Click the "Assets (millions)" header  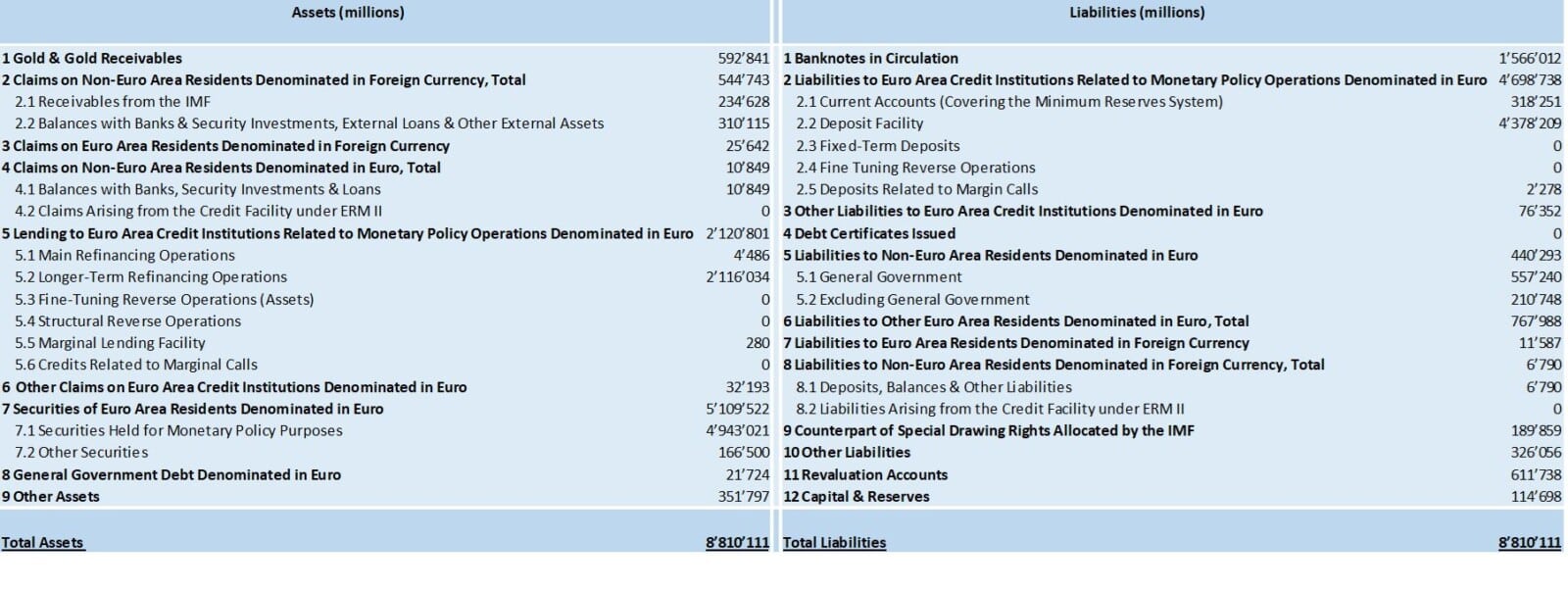tap(348, 13)
